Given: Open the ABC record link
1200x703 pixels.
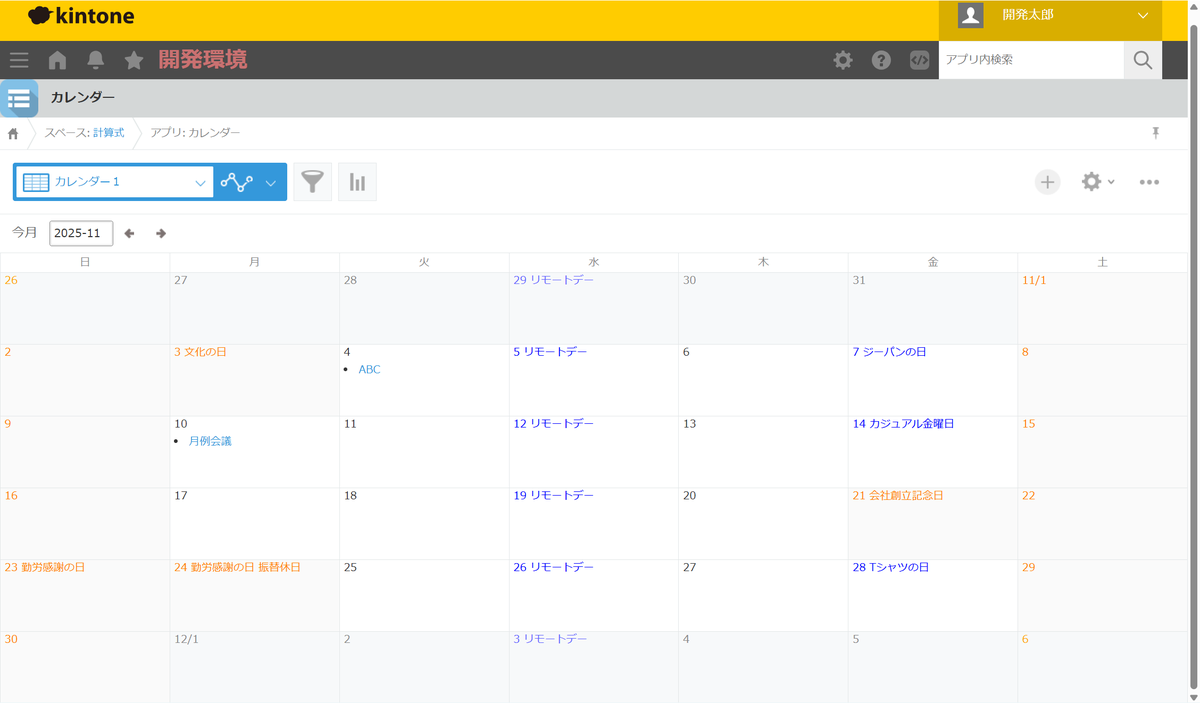Looking at the screenshot, I should coord(370,370).
